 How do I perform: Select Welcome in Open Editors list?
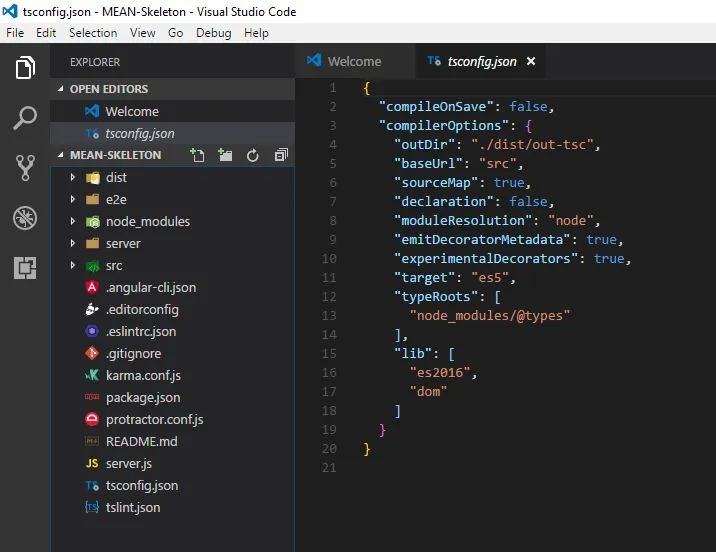pos(173,111)
